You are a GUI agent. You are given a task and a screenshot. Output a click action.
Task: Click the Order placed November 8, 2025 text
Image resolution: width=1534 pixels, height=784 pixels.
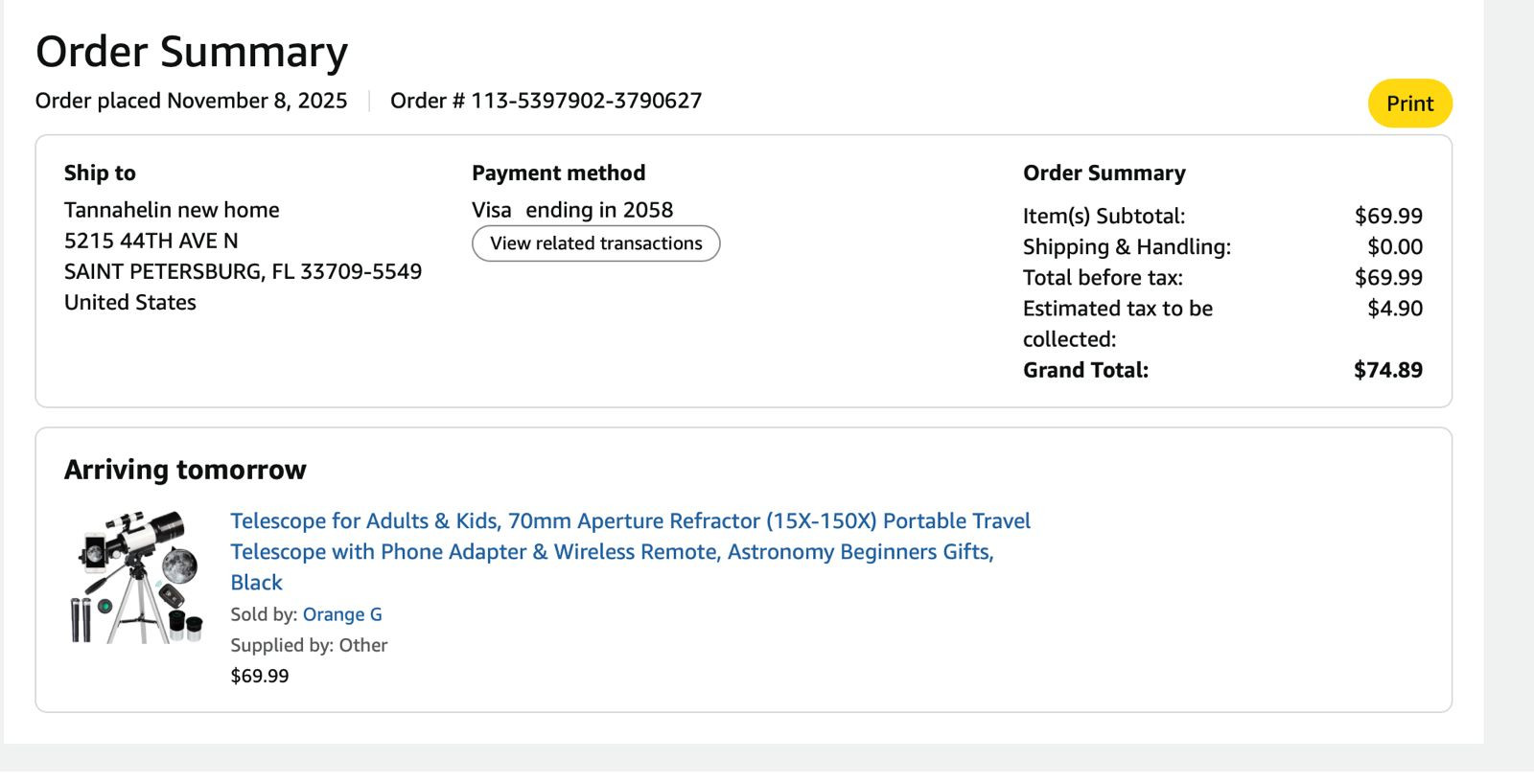point(191,101)
